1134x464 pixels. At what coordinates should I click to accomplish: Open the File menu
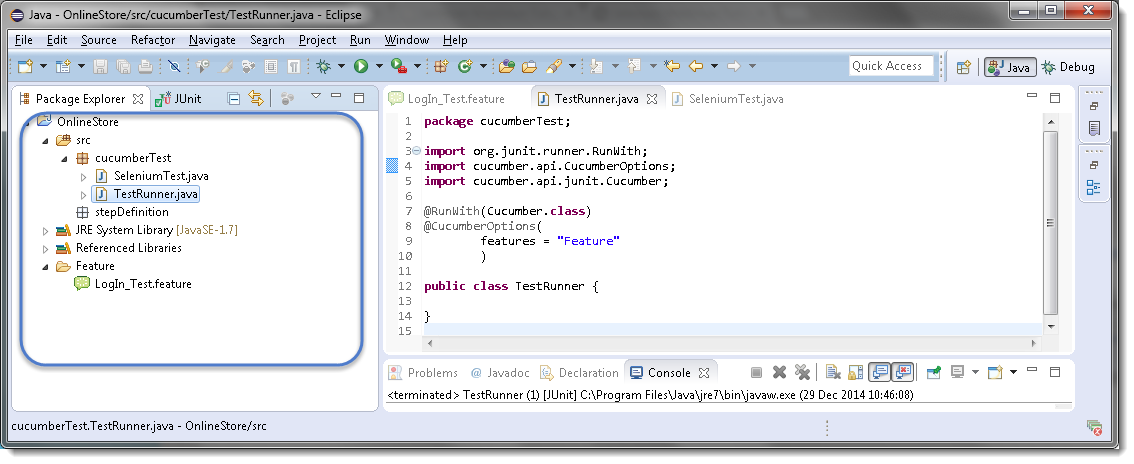23,40
